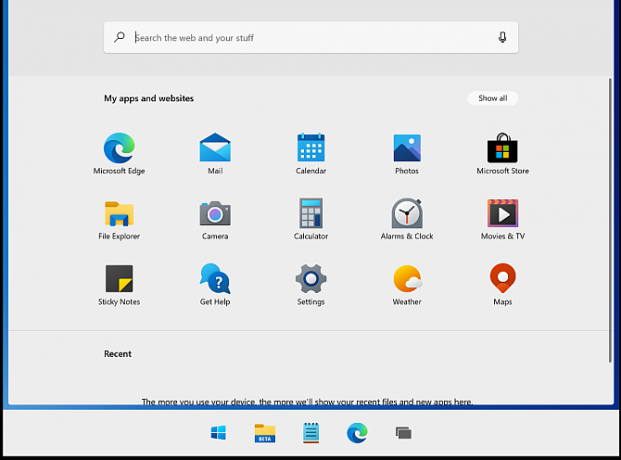
Task: Focus the 'Search the web and your stuff' box
Action: pos(311,37)
